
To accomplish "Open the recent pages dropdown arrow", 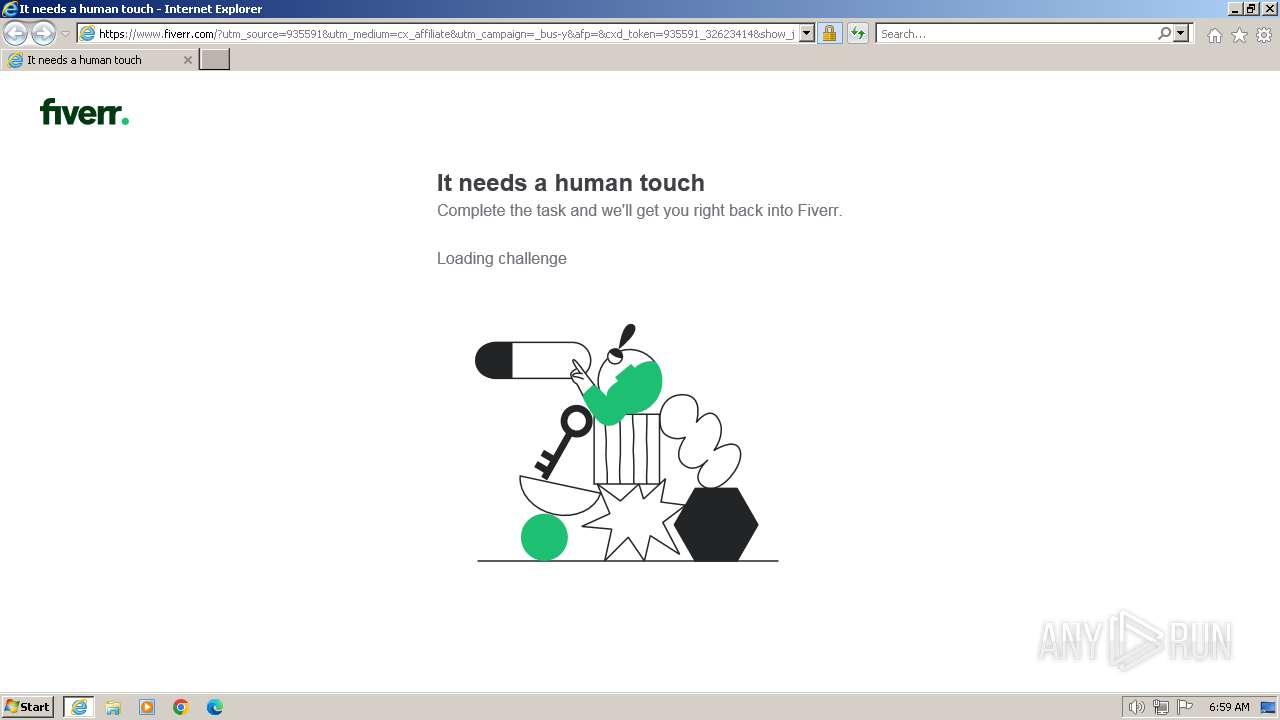I will pyautogui.click(x=65, y=34).
